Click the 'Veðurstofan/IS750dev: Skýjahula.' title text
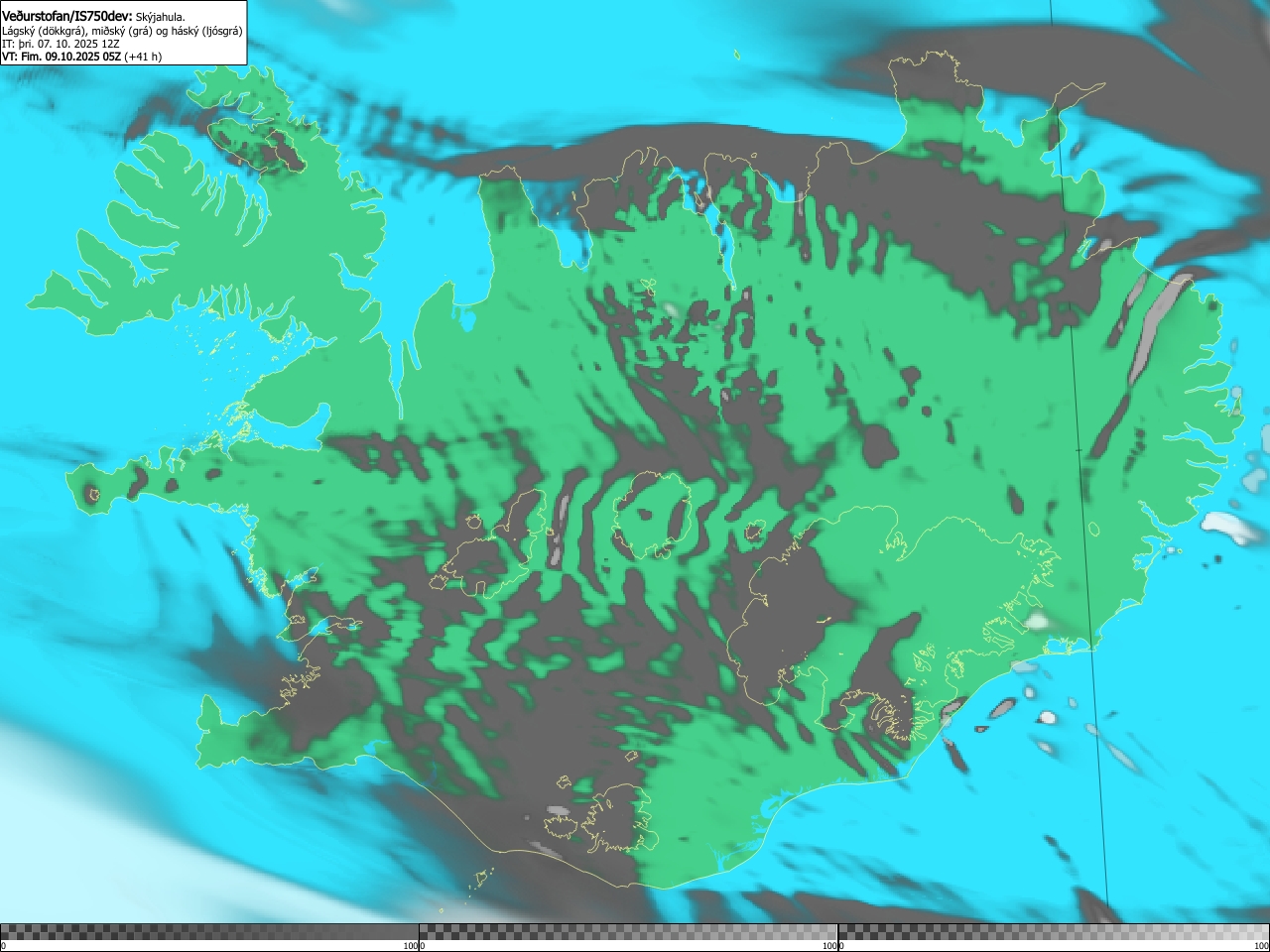This screenshot has width=1270, height=952. click(93, 17)
